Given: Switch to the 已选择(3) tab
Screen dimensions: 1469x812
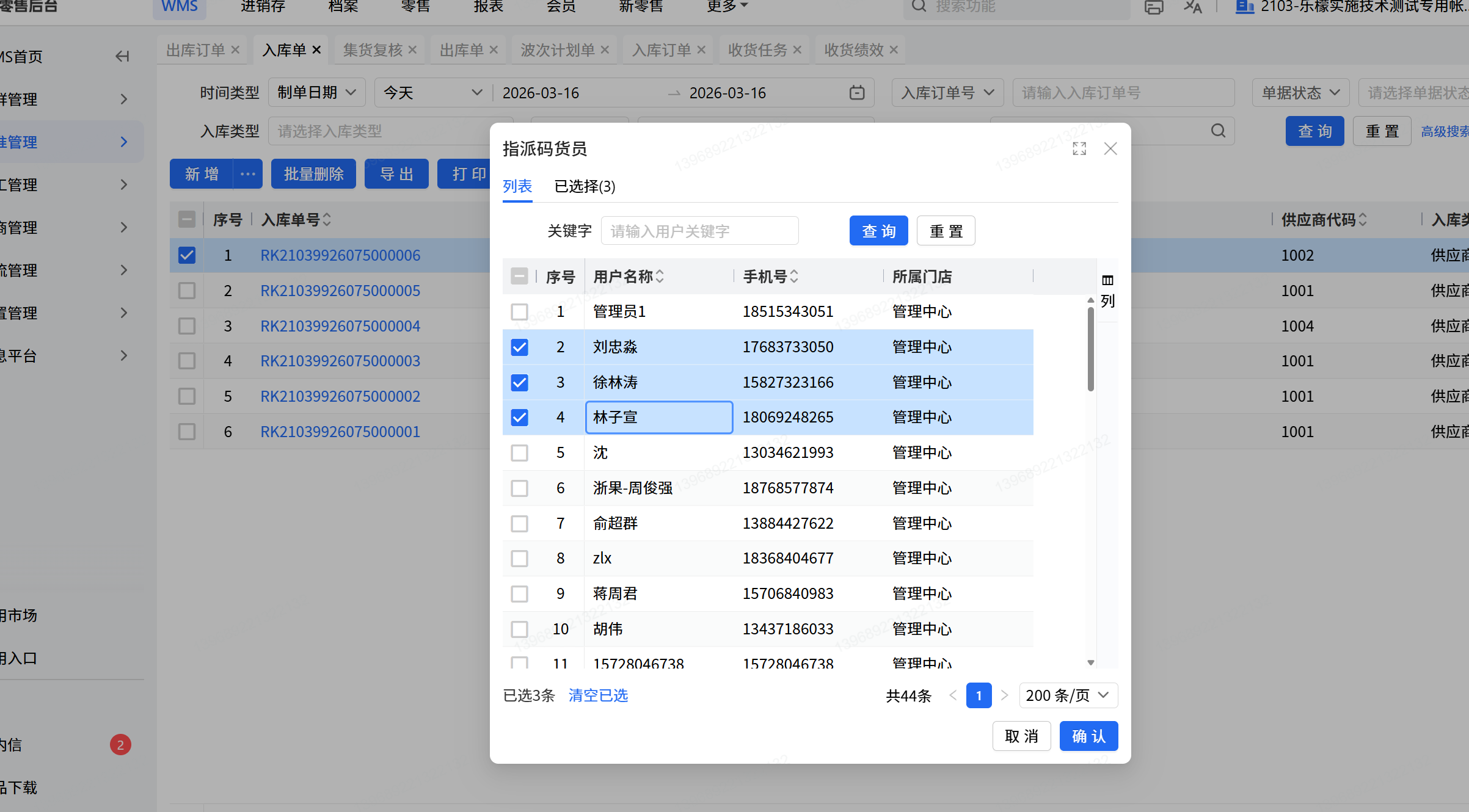Looking at the screenshot, I should (x=585, y=186).
